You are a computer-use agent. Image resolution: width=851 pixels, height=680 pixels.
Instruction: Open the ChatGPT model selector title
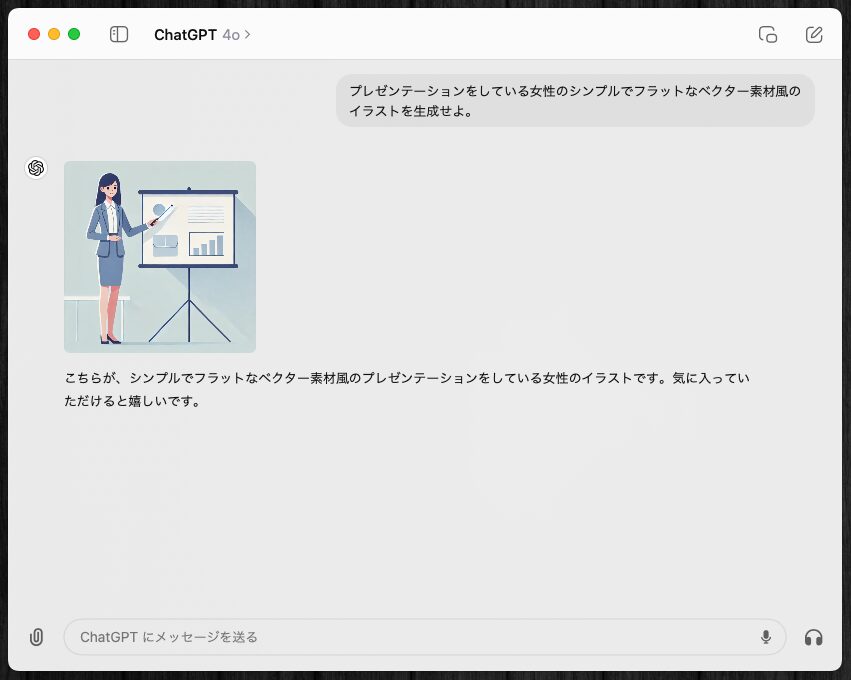click(185, 35)
